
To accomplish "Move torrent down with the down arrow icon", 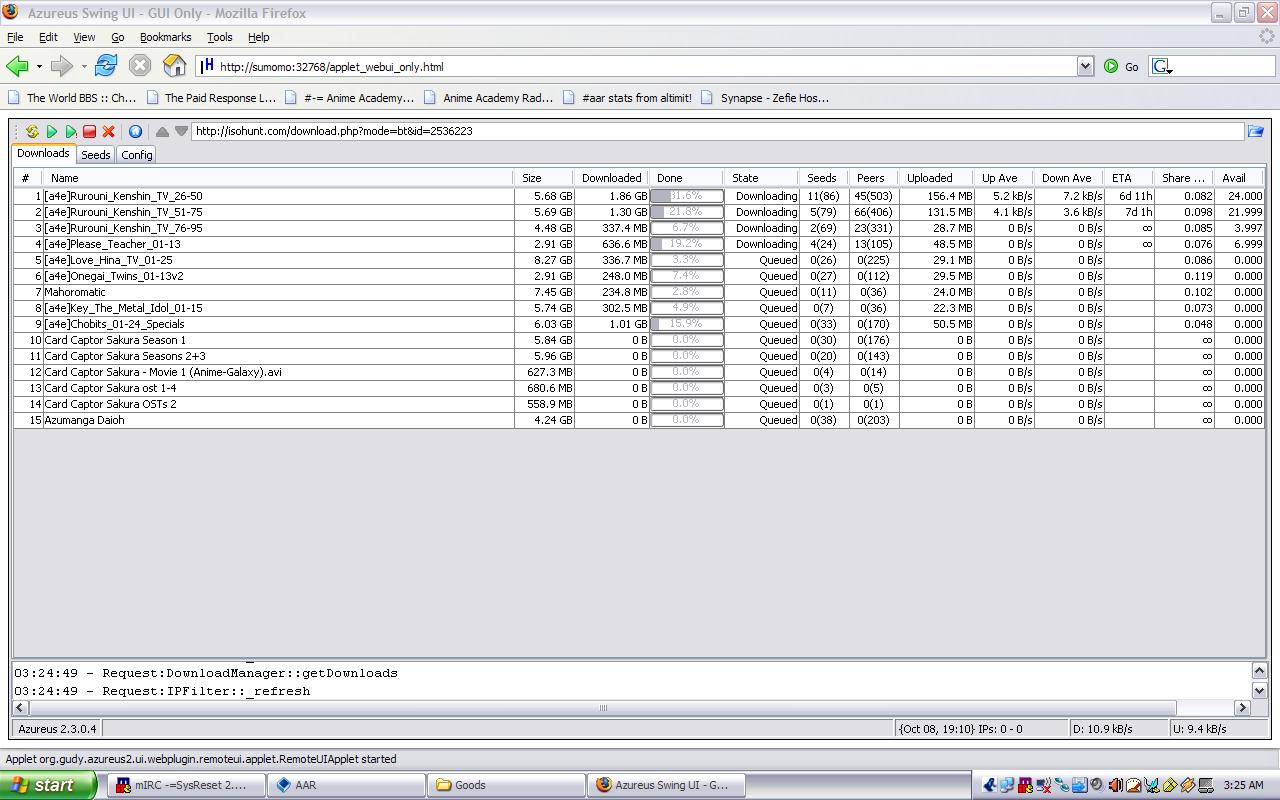I will (181, 131).
